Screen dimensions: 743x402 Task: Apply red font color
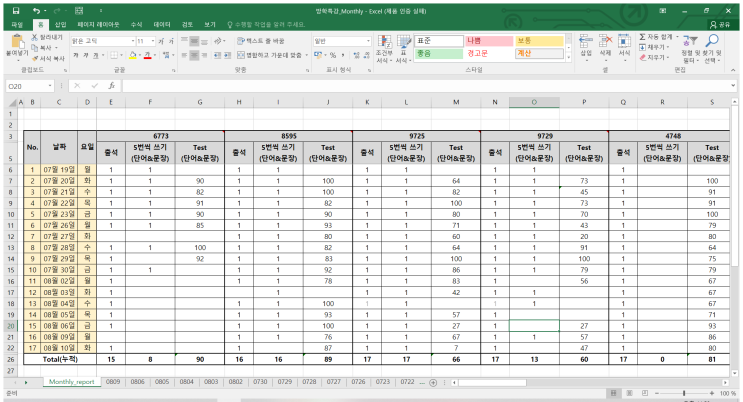click(x=148, y=55)
